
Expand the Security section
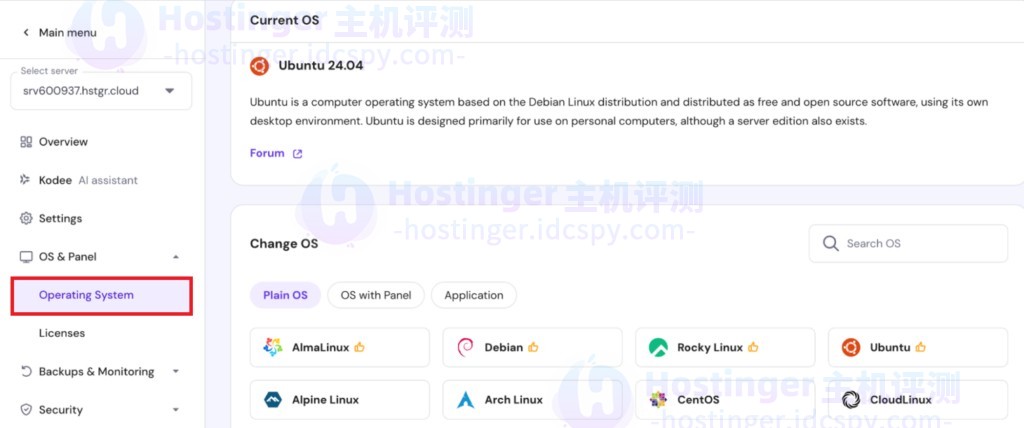tap(175, 410)
